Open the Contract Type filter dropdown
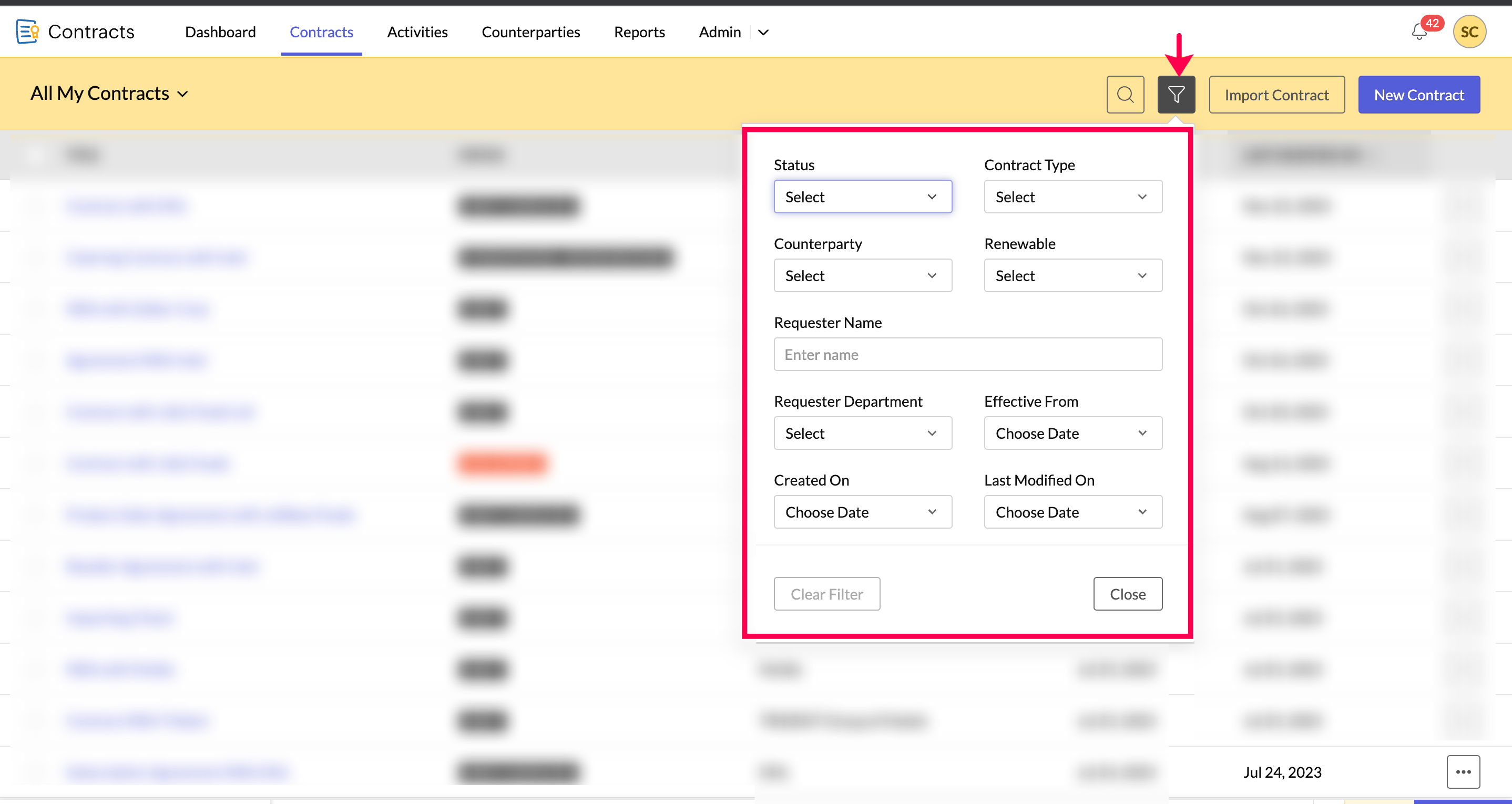This screenshot has height=804, width=1512. click(1073, 197)
